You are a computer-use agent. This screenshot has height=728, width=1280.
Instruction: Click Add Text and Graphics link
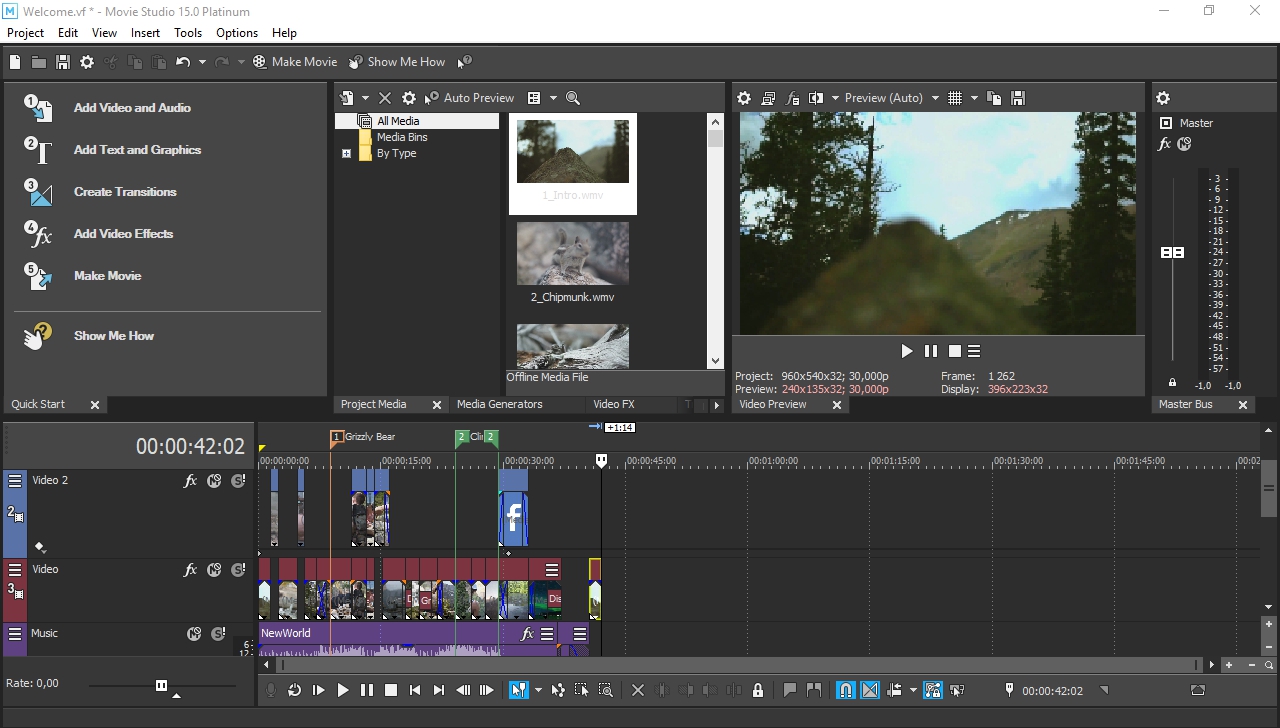click(137, 150)
